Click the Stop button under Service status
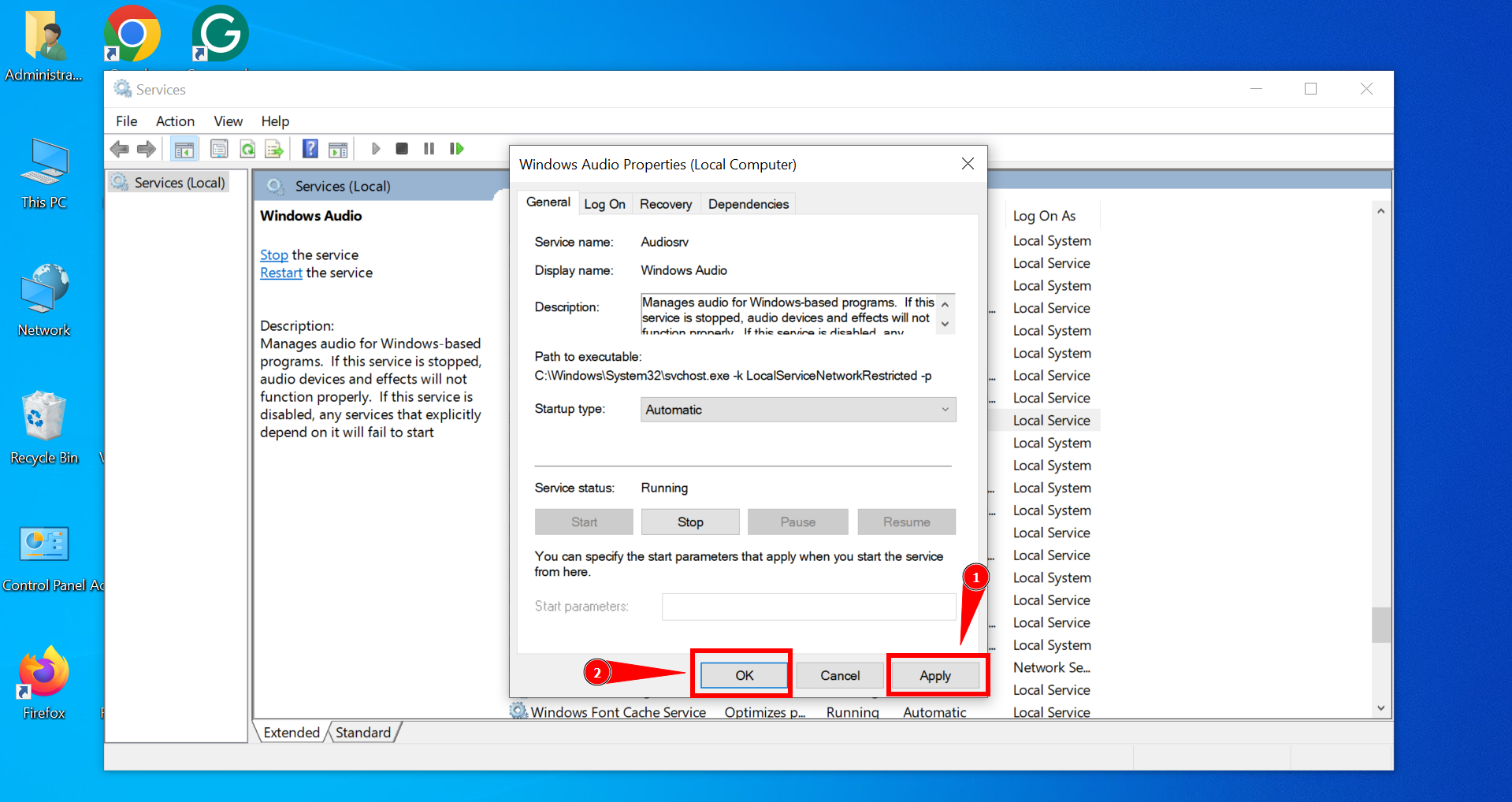The height and width of the screenshot is (802, 1512). 690,522
